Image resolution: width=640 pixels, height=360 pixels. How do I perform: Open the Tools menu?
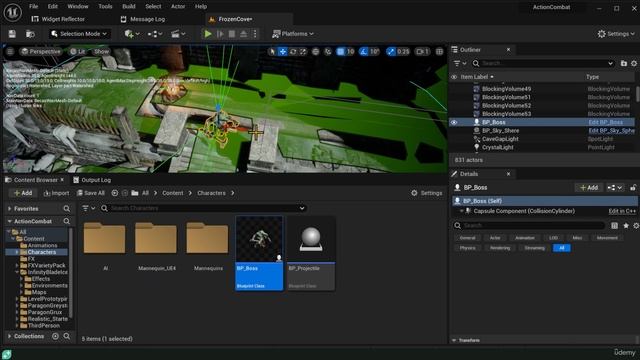(105, 7)
